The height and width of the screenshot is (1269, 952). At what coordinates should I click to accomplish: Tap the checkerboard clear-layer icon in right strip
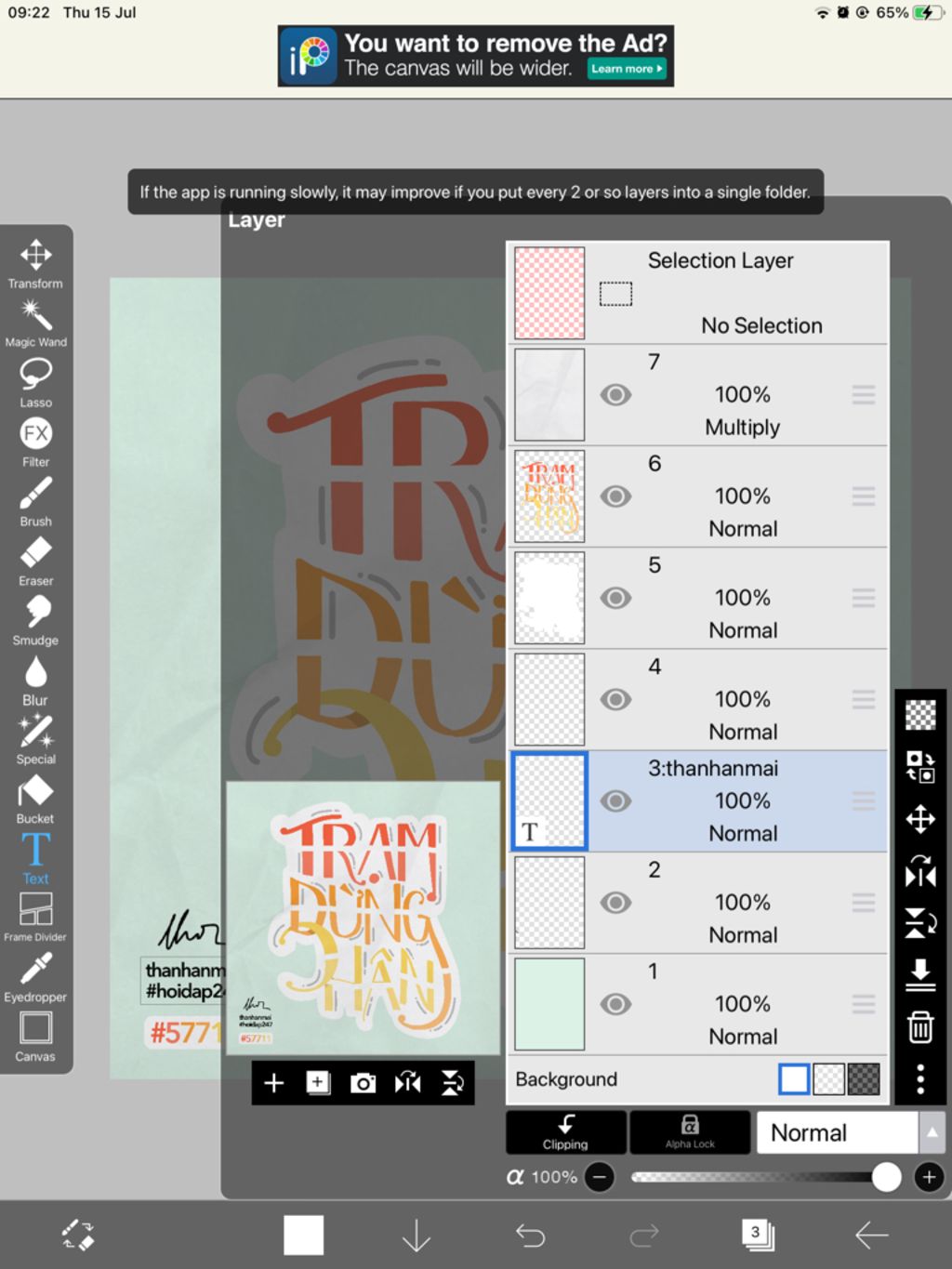click(920, 715)
